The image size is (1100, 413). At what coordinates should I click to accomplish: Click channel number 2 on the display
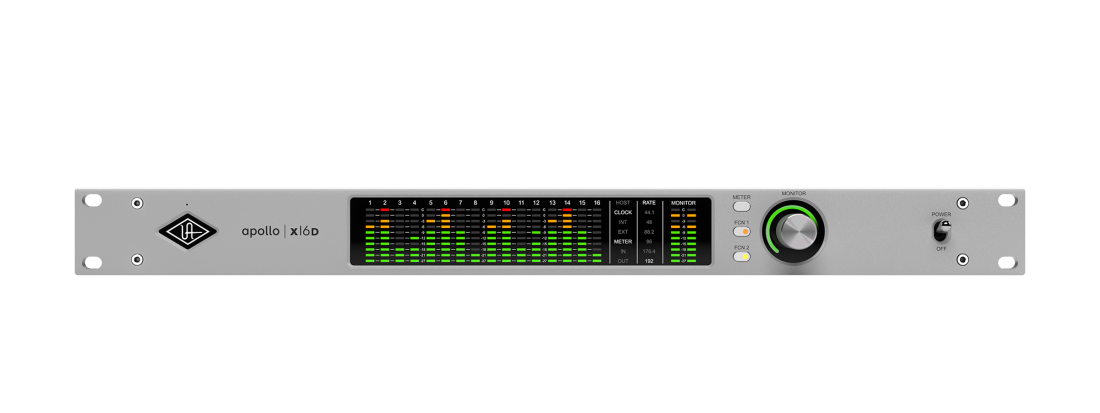click(x=384, y=203)
